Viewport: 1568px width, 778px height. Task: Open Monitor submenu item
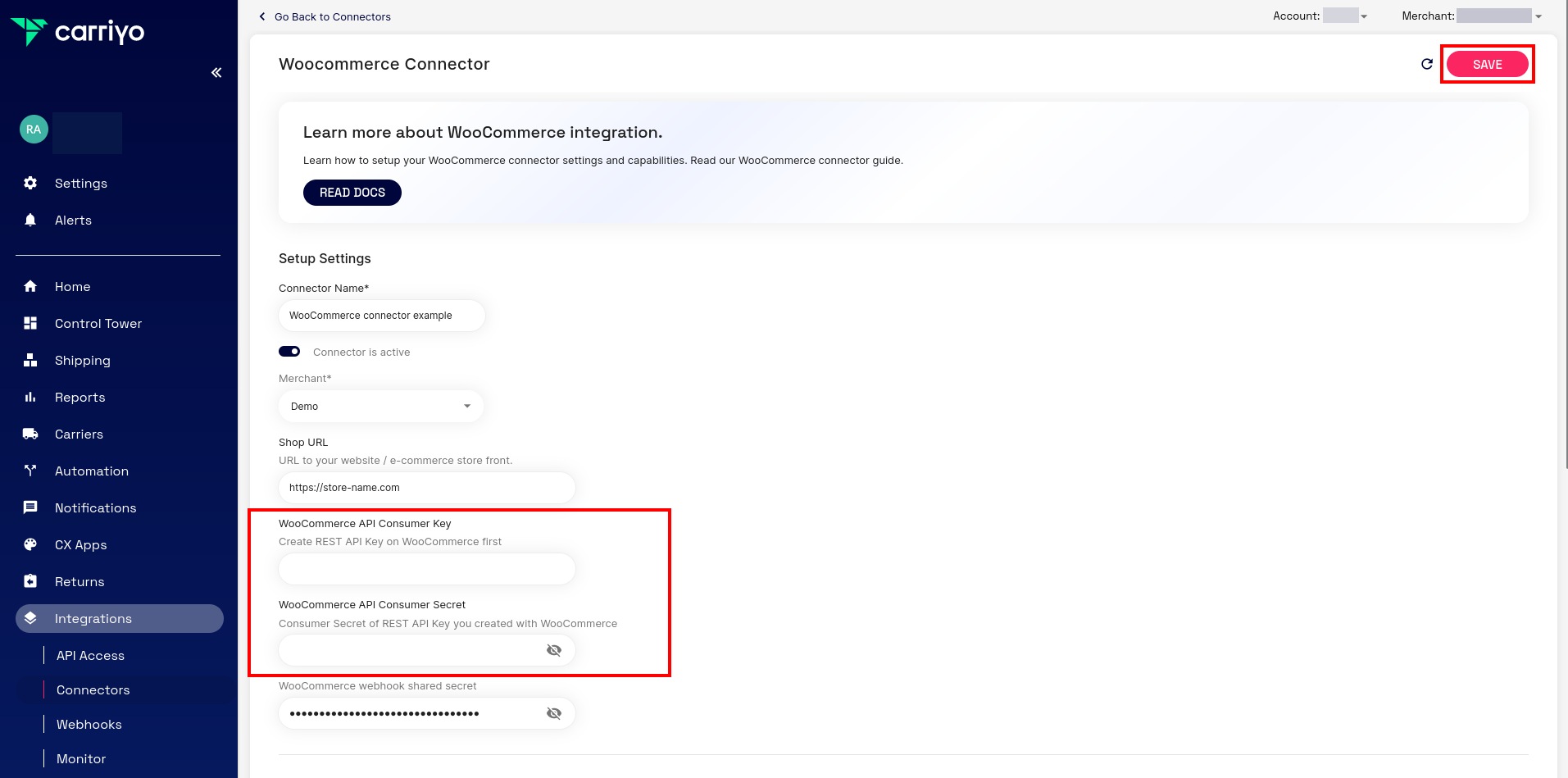click(81, 758)
